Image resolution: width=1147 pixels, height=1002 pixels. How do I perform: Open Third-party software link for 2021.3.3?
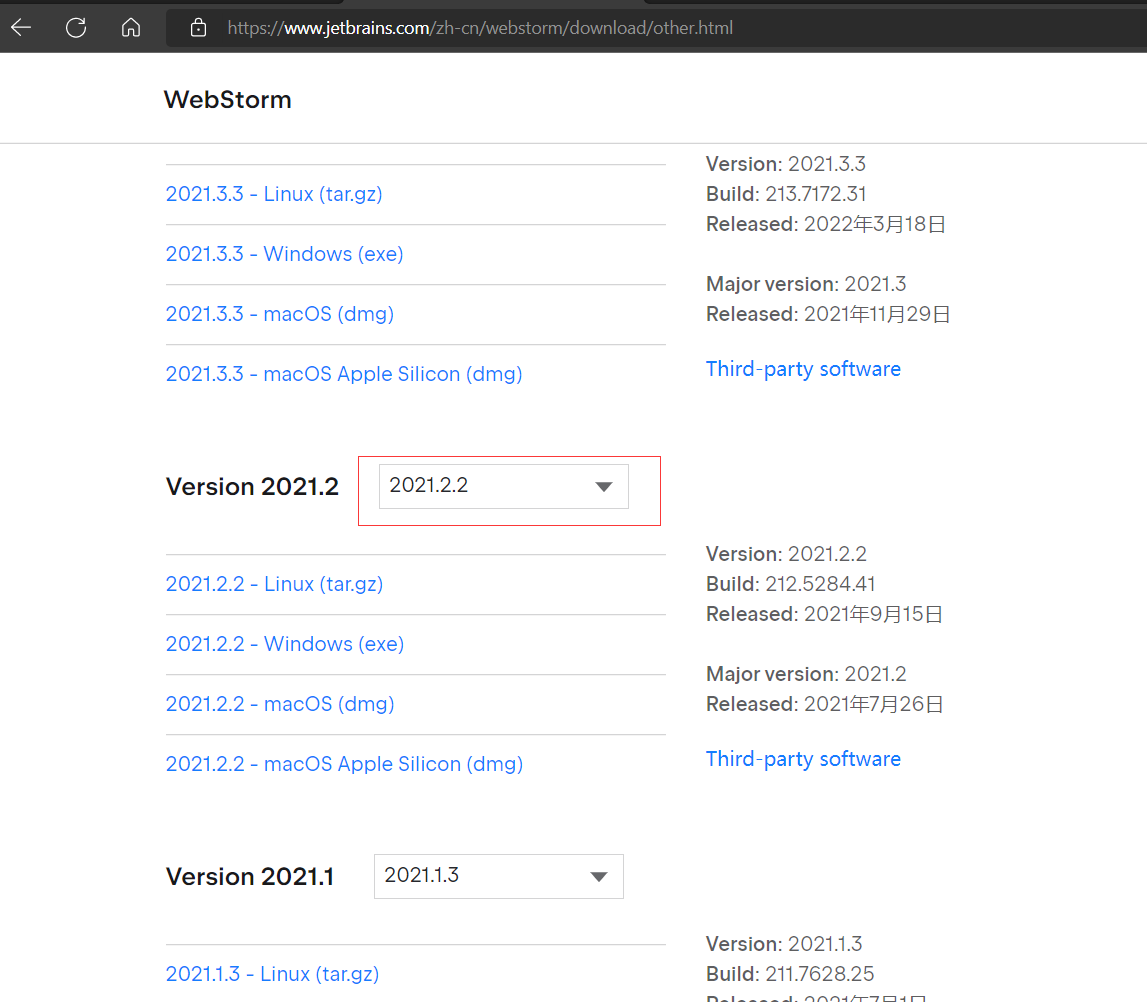(x=803, y=369)
